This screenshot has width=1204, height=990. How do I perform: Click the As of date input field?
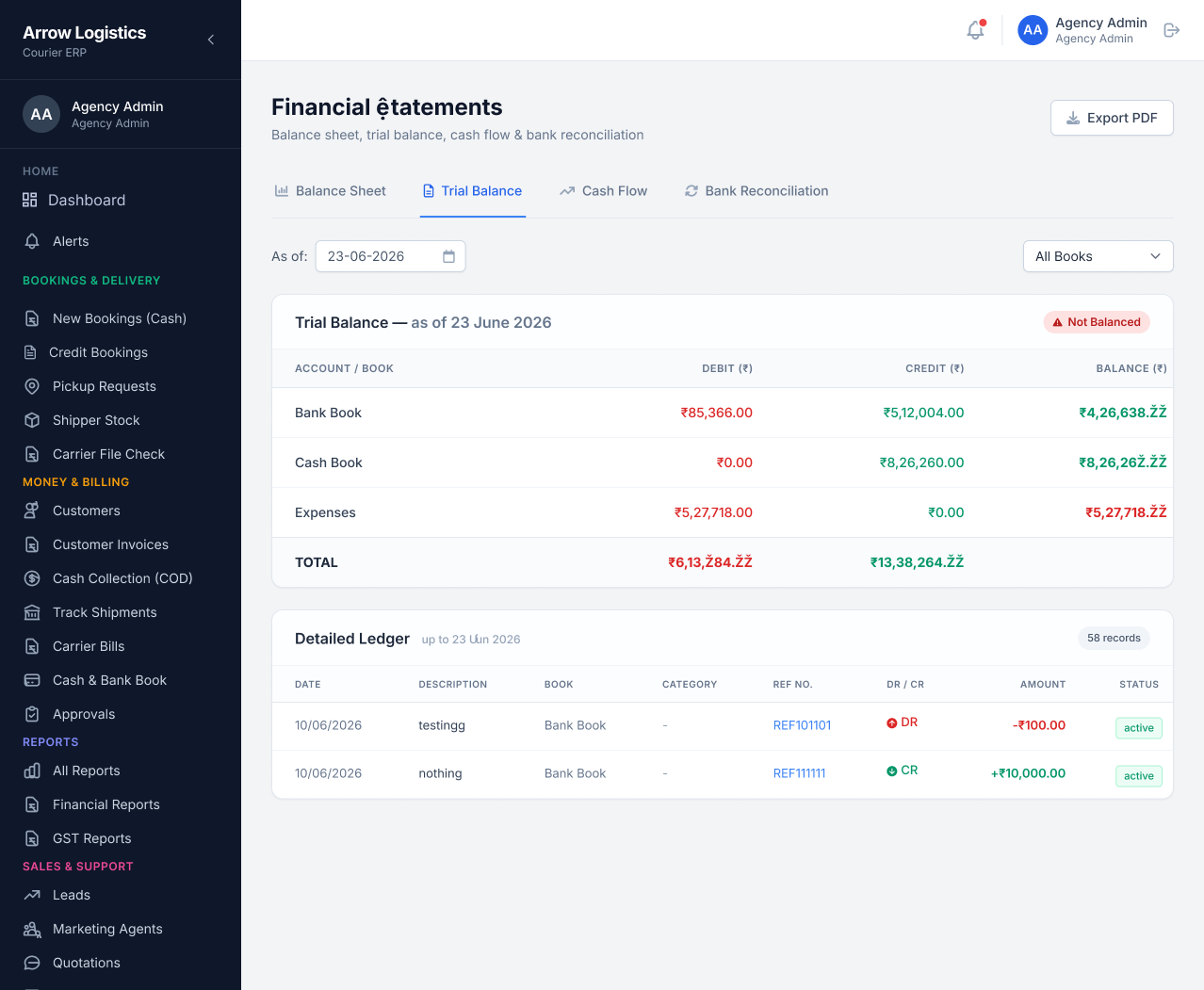[x=390, y=256]
